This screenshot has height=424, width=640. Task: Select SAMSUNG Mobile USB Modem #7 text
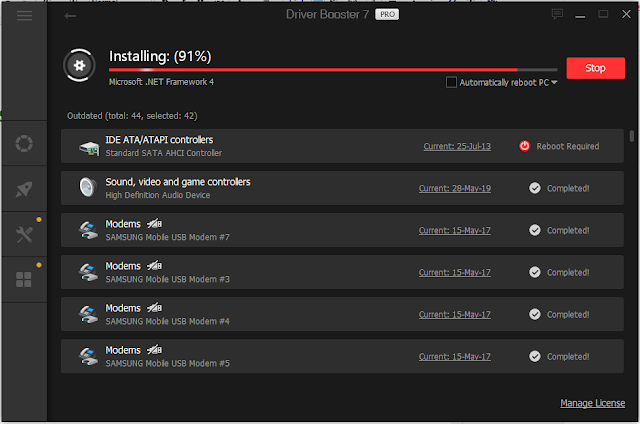click(x=167, y=237)
